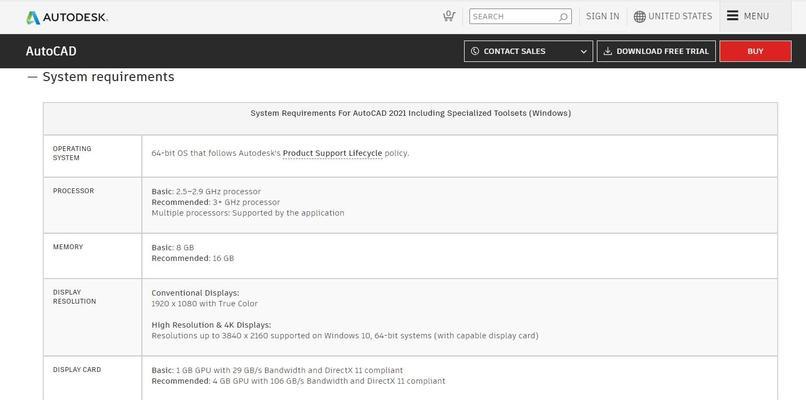This screenshot has width=806, height=400.
Task: Click 'Recommended: 16 GB' memory text
Action: click(193, 258)
